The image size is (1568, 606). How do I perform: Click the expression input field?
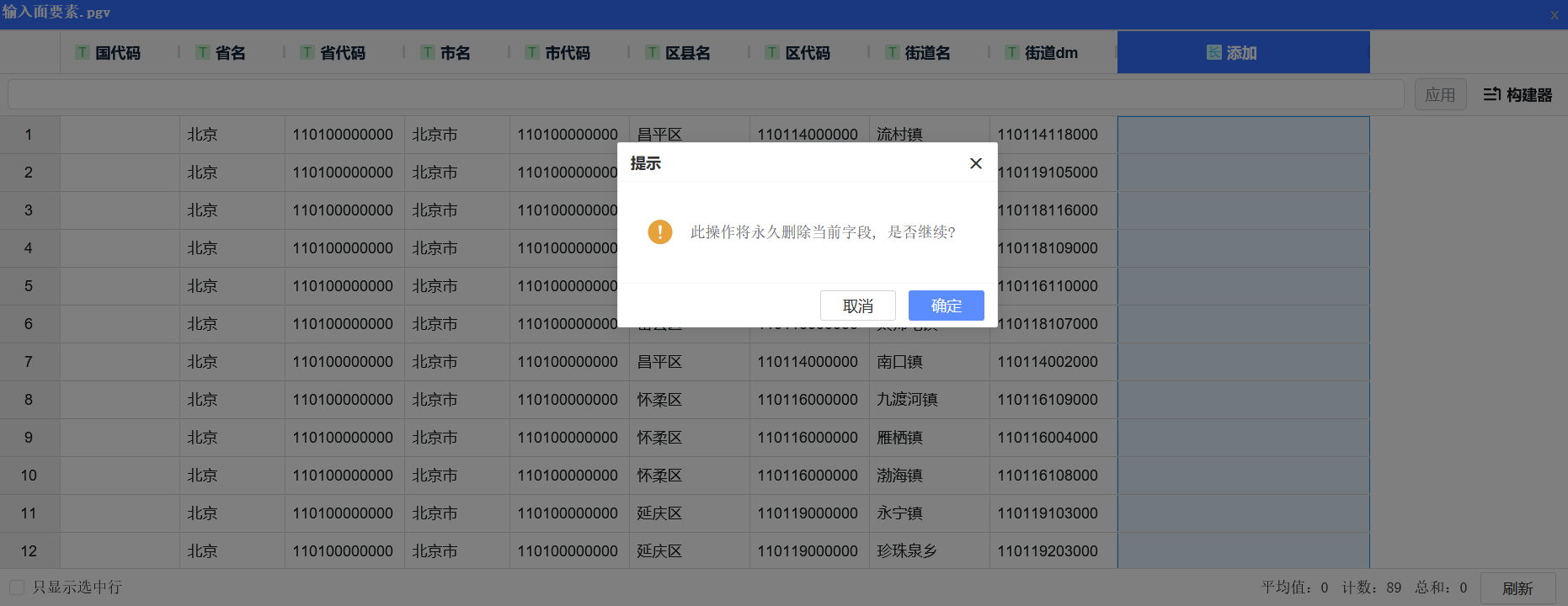705,94
